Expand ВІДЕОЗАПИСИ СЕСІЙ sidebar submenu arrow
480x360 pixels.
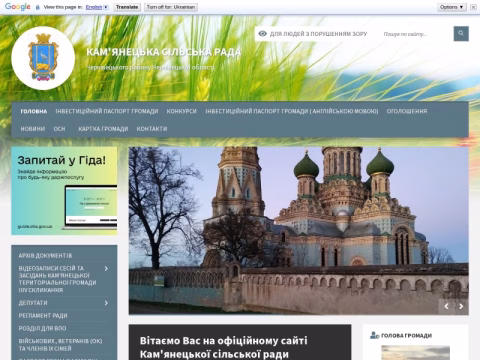tap(106, 268)
